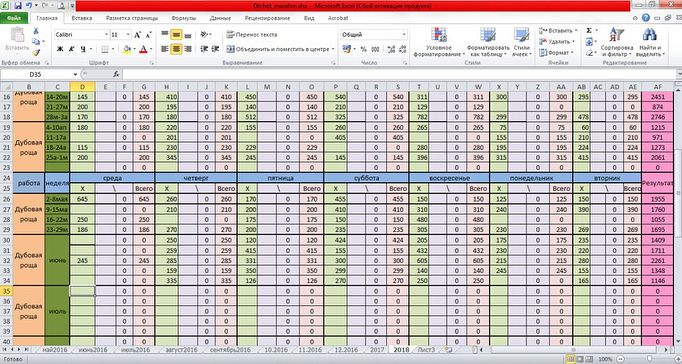Open the Формулы ribbon tab

click(184, 18)
